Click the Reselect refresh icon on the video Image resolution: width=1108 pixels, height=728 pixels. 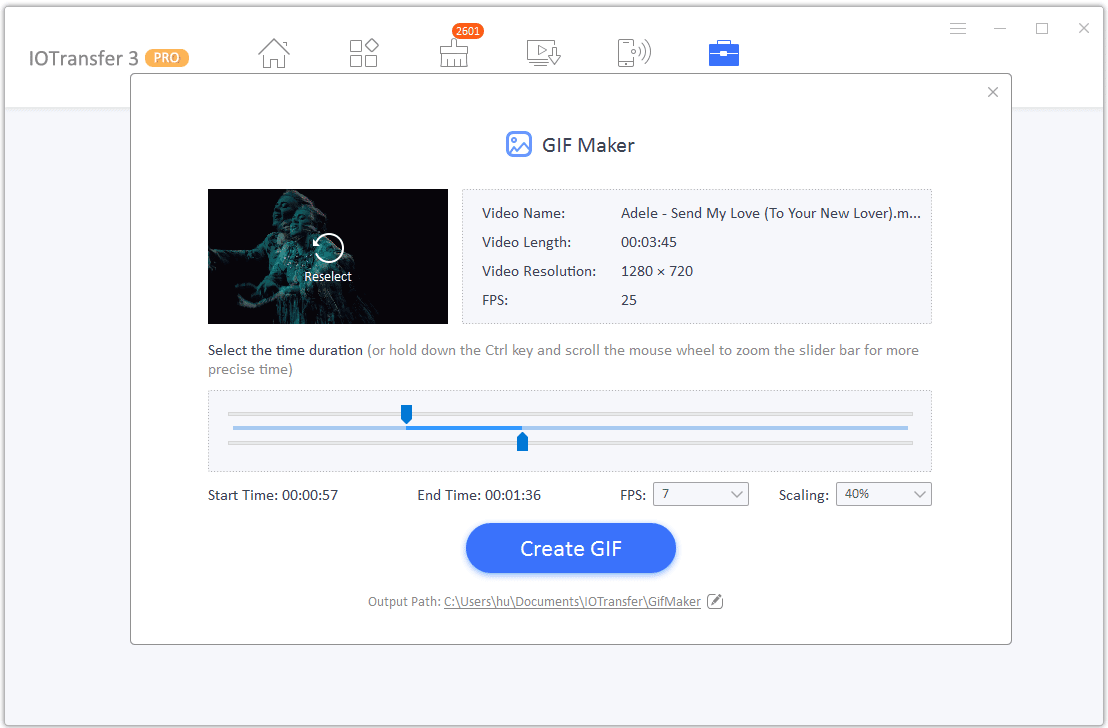328,247
